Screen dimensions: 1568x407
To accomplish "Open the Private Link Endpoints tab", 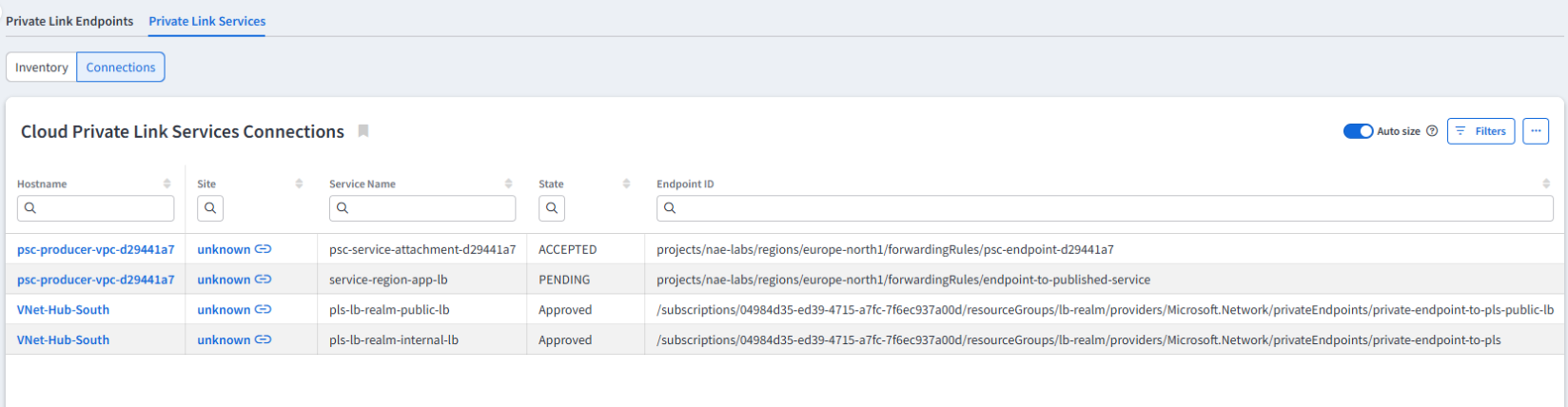I will point(69,21).
